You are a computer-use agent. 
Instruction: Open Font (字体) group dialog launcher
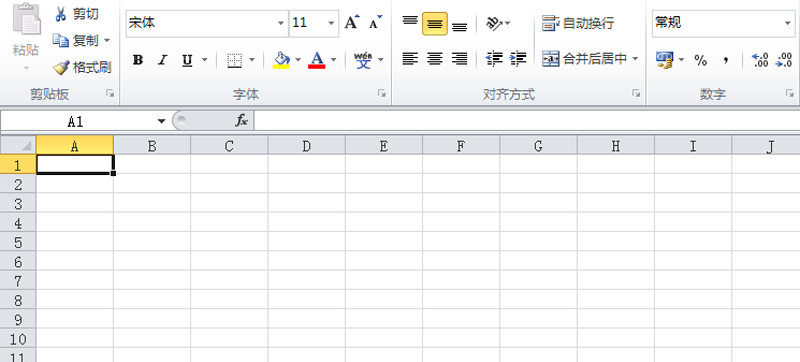click(382, 93)
